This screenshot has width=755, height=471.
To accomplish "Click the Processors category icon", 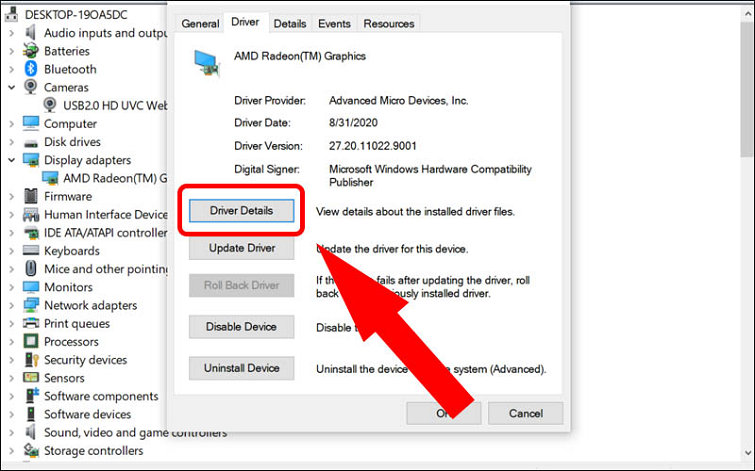I will pyautogui.click(x=31, y=342).
